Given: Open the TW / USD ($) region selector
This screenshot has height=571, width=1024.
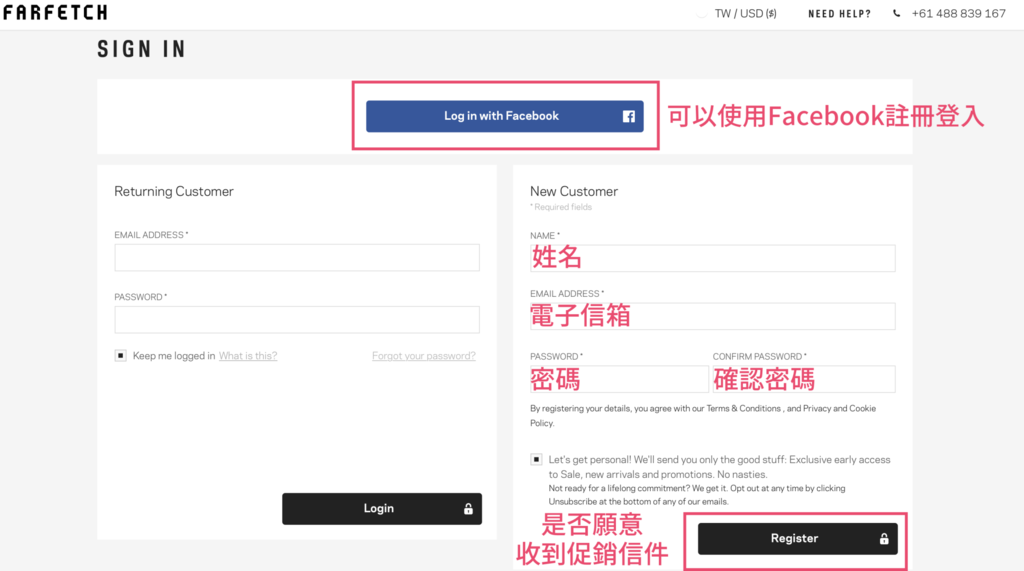Looking at the screenshot, I should coord(745,14).
